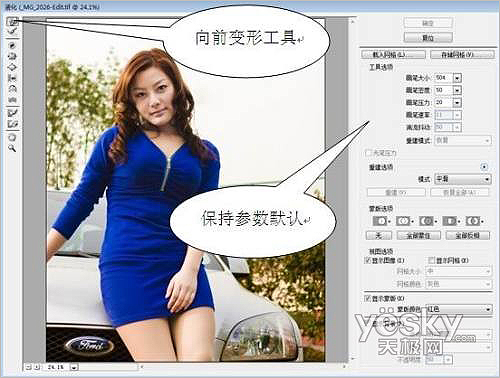Toggle the 显示图像 (show image) checkbox

[368, 260]
